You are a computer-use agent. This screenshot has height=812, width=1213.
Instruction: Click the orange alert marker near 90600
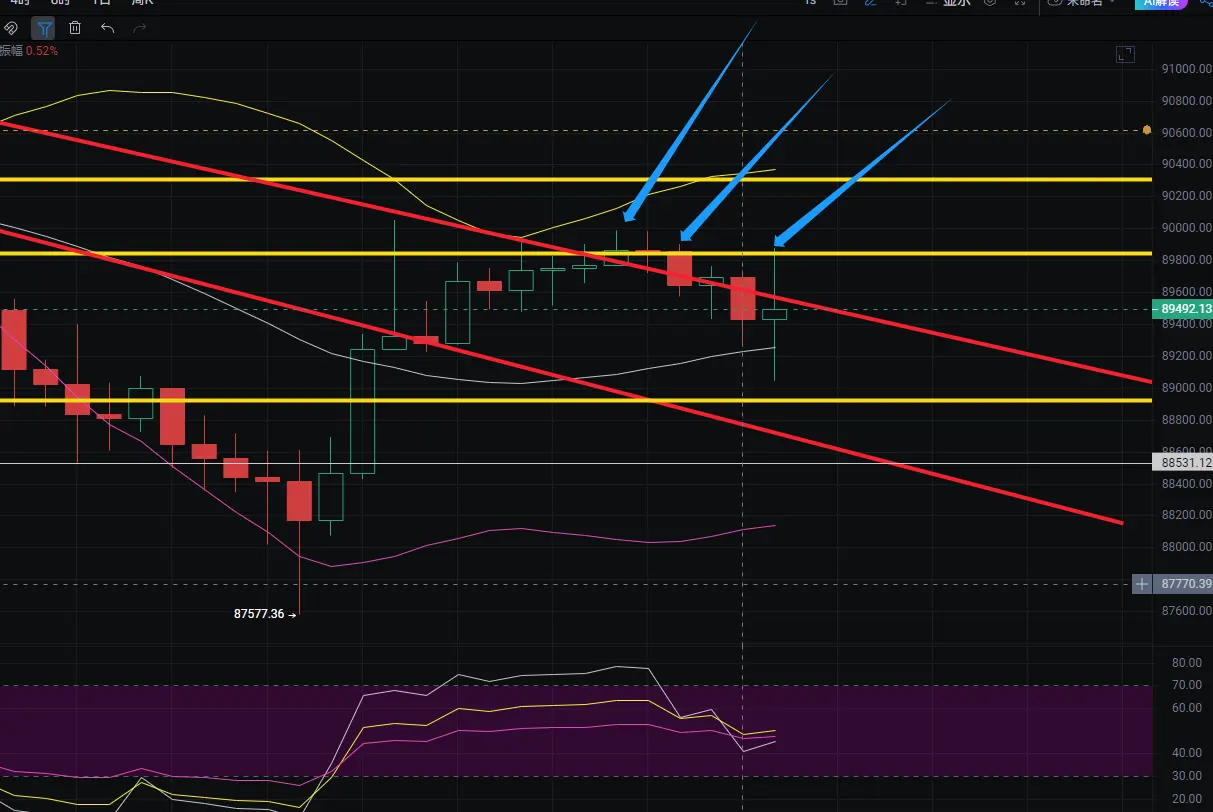point(1147,130)
